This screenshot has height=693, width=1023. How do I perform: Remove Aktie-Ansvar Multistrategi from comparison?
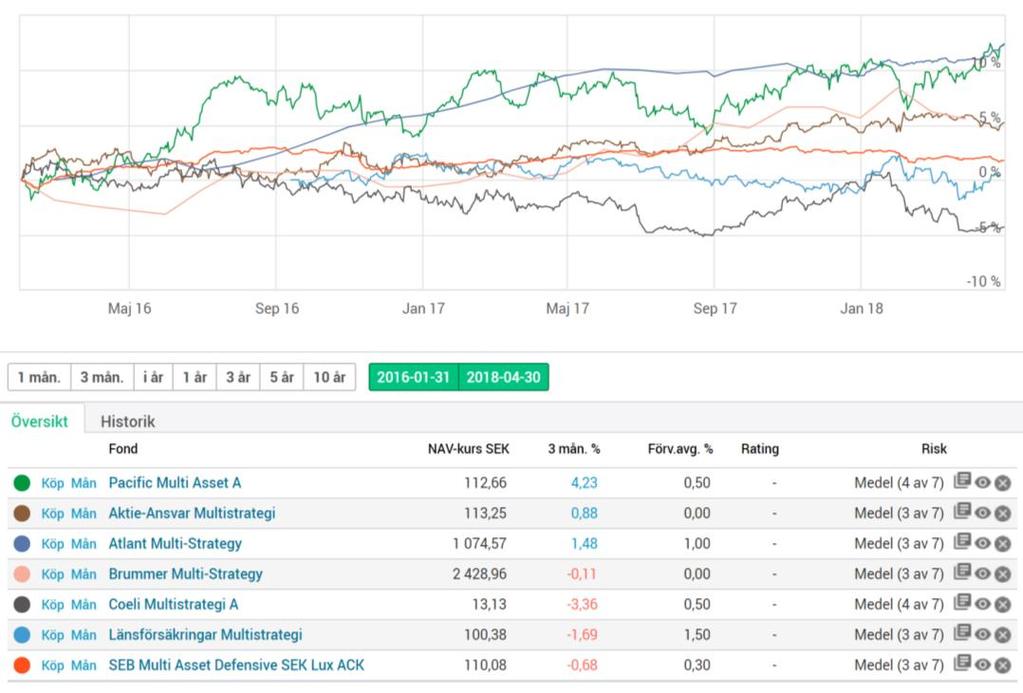click(1003, 514)
